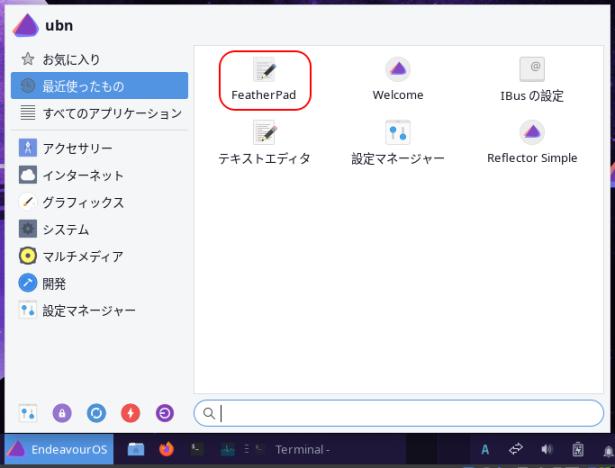Open the network connection tray icon
The height and width of the screenshot is (468, 615).
click(516, 449)
